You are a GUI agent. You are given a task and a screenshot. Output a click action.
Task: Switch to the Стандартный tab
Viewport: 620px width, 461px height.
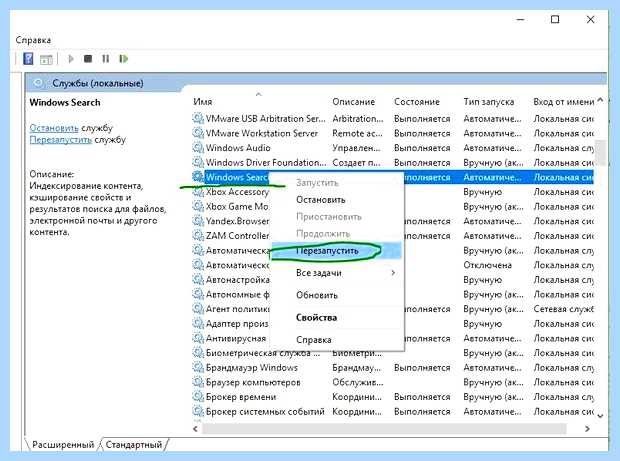(134, 444)
